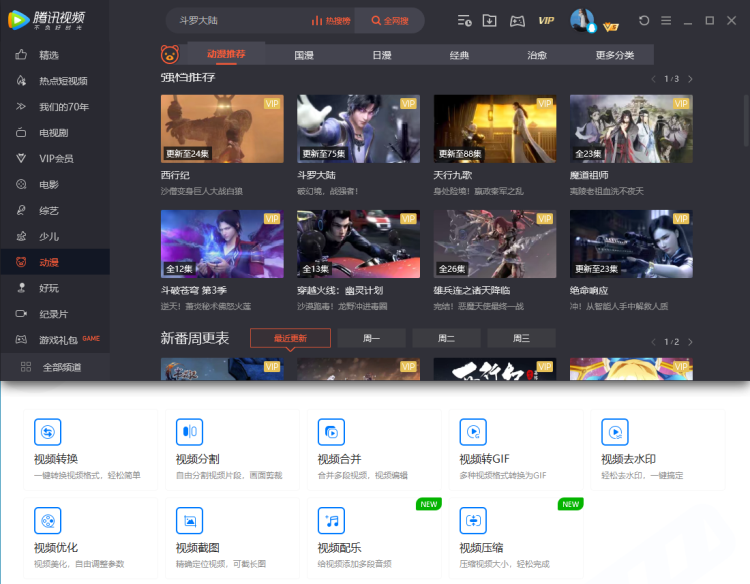Select 周二 schedule filter
Viewport: 750px width, 584px height.
(x=446, y=338)
